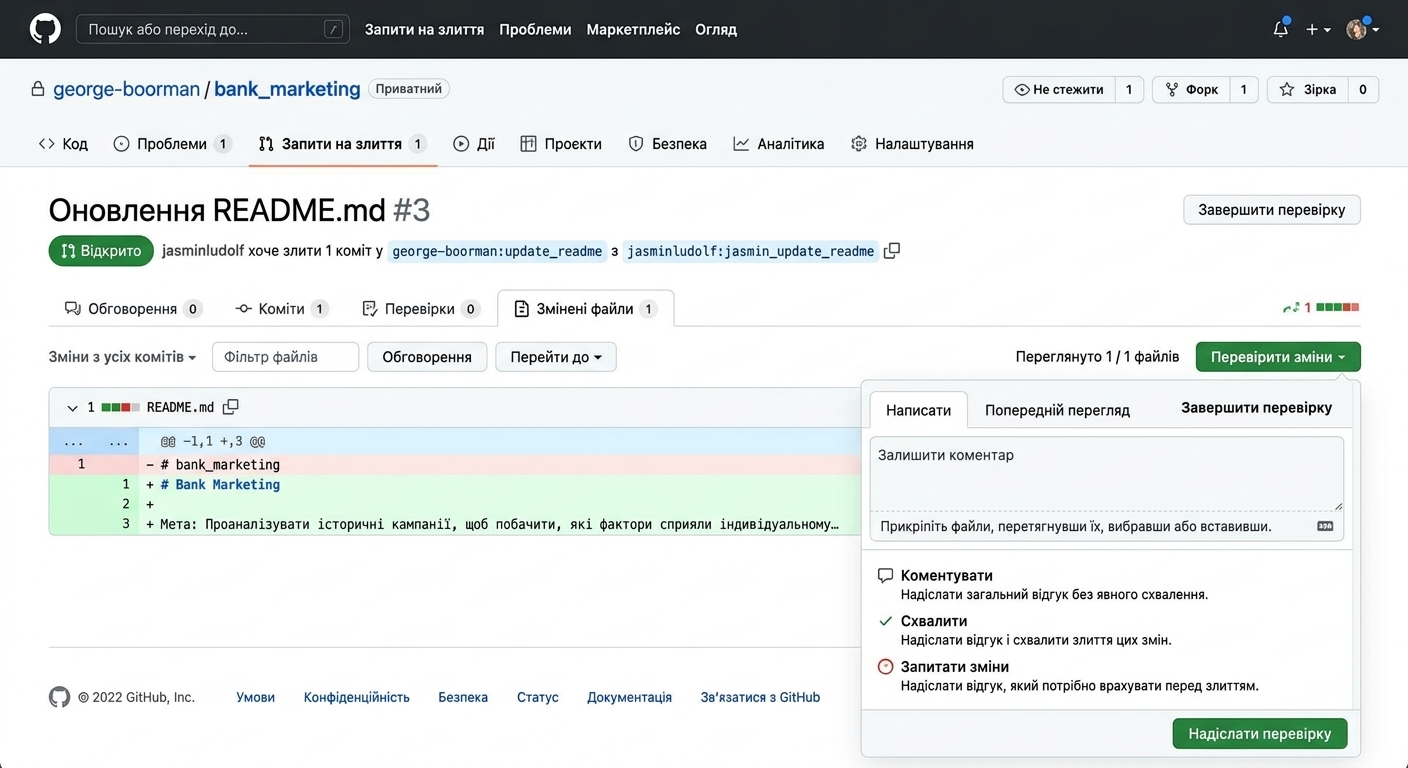Click star count next to Зірка

pyautogui.click(x=1363, y=90)
